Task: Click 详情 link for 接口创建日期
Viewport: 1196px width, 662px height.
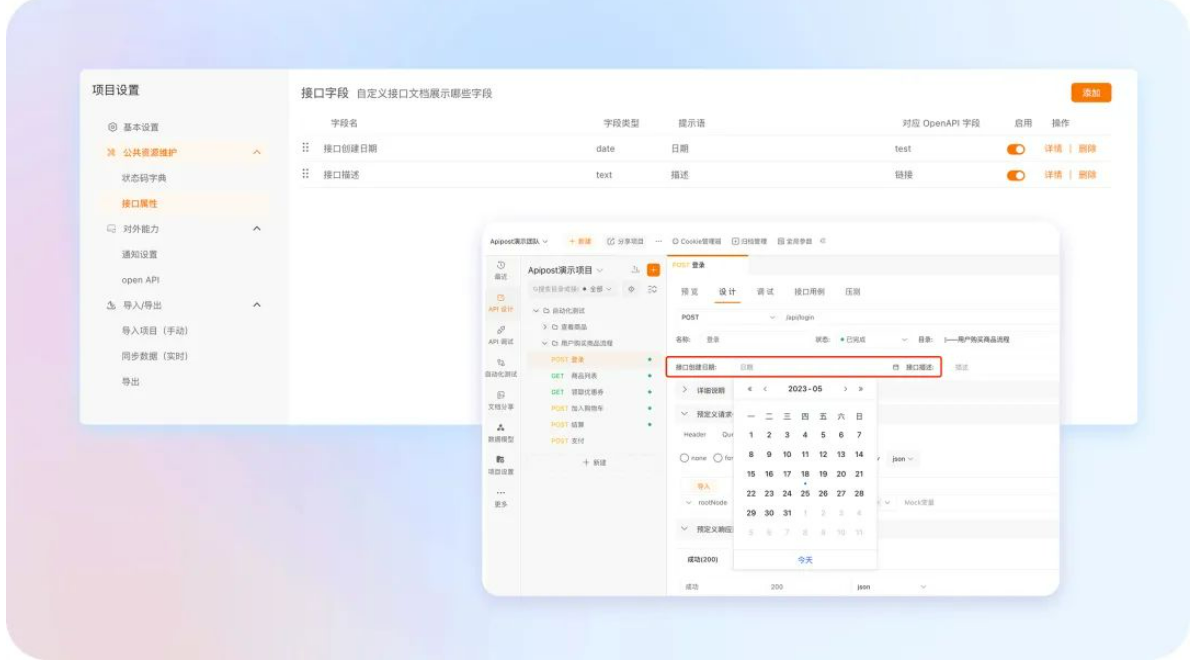Action: pos(1053,149)
